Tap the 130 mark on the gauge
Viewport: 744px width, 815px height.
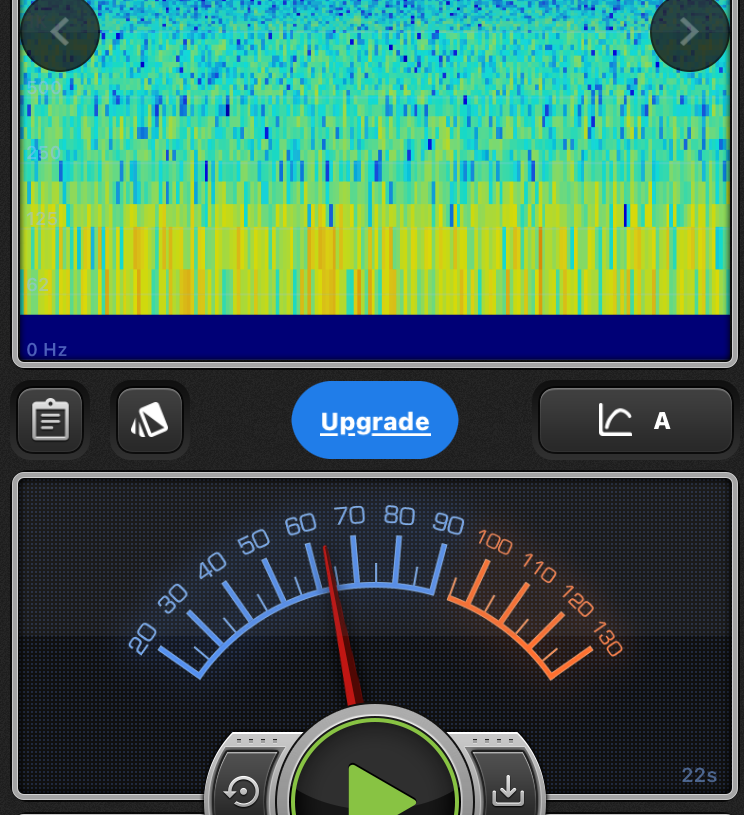[x=607, y=638]
